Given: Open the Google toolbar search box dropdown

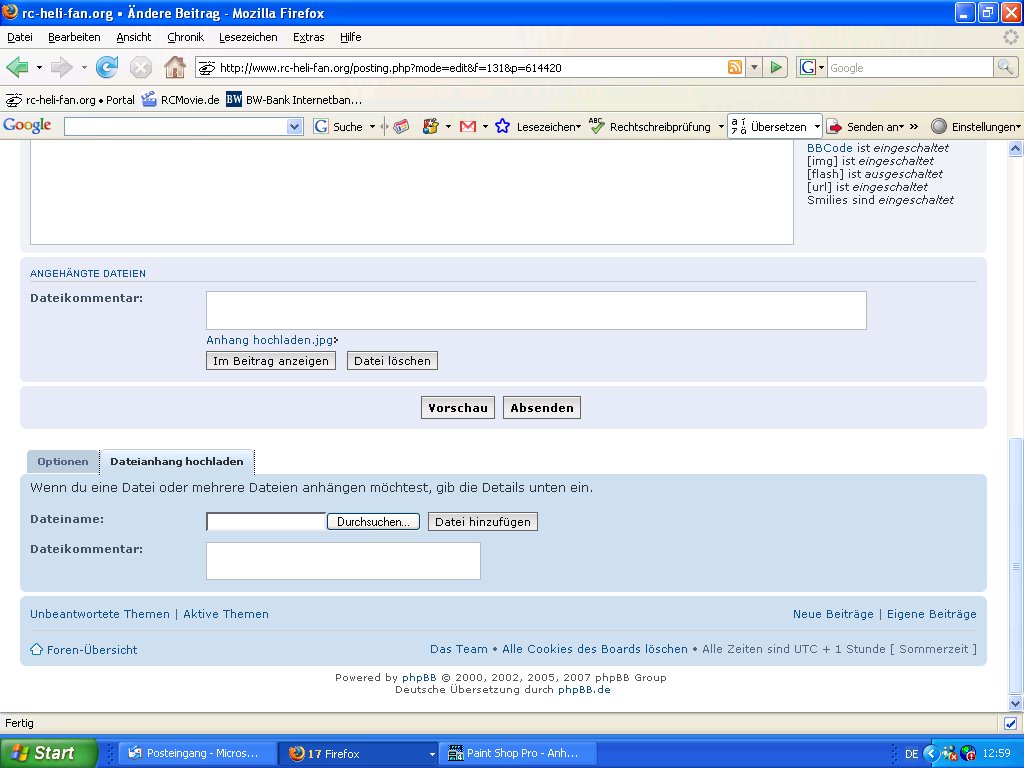Looking at the screenshot, I should 295,127.
